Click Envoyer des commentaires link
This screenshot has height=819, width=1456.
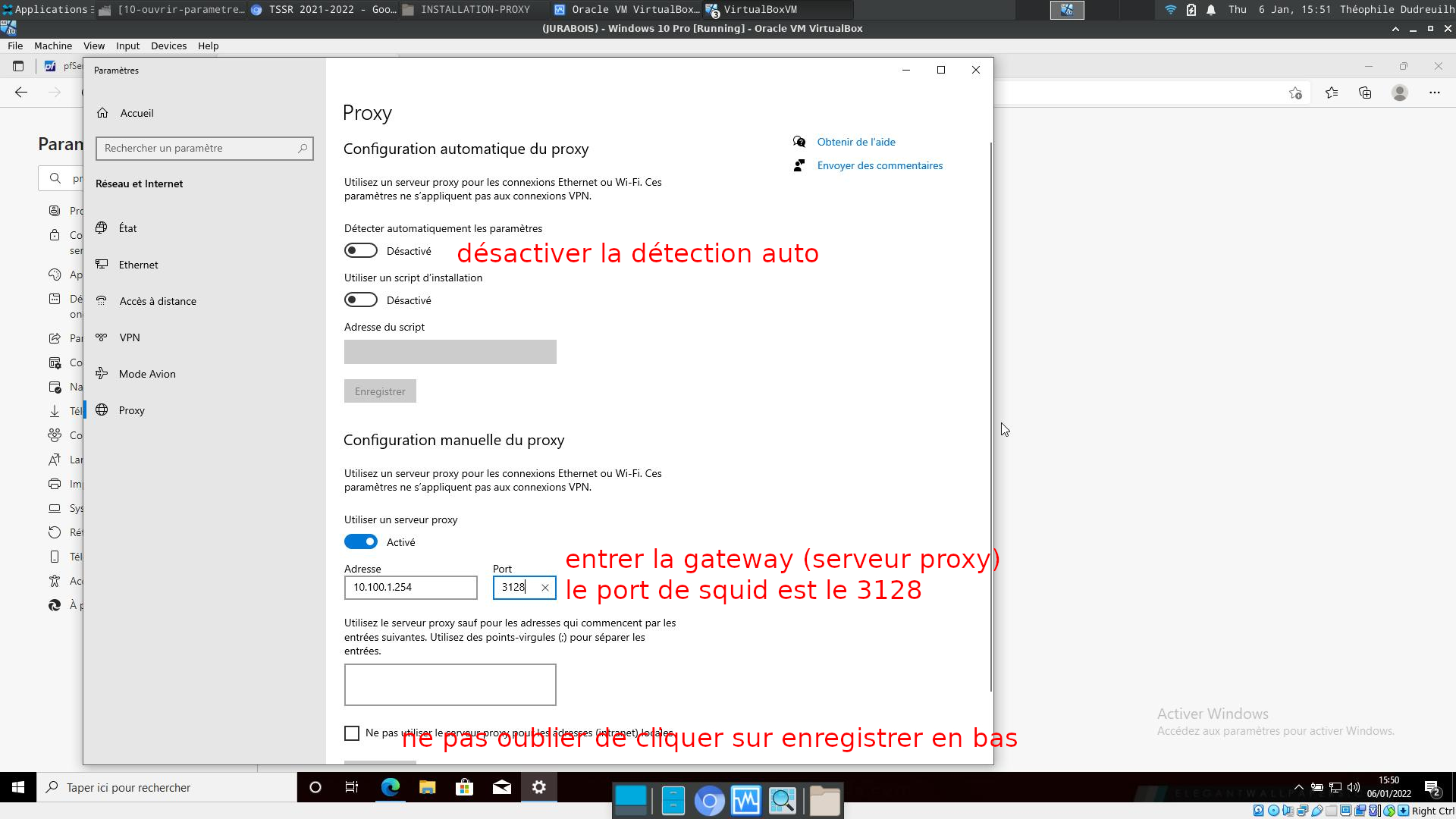(880, 165)
